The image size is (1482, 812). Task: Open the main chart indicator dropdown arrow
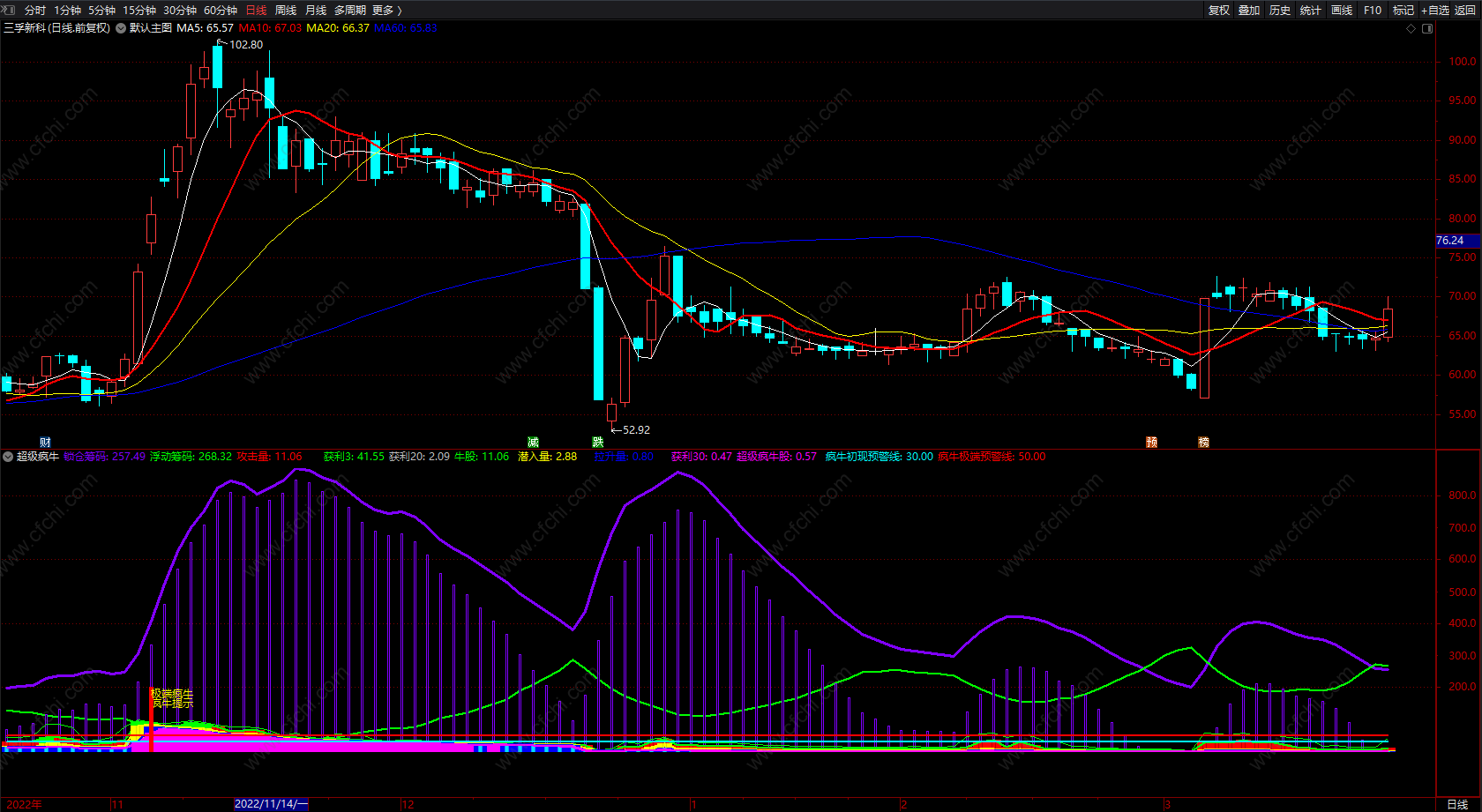(121, 28)
